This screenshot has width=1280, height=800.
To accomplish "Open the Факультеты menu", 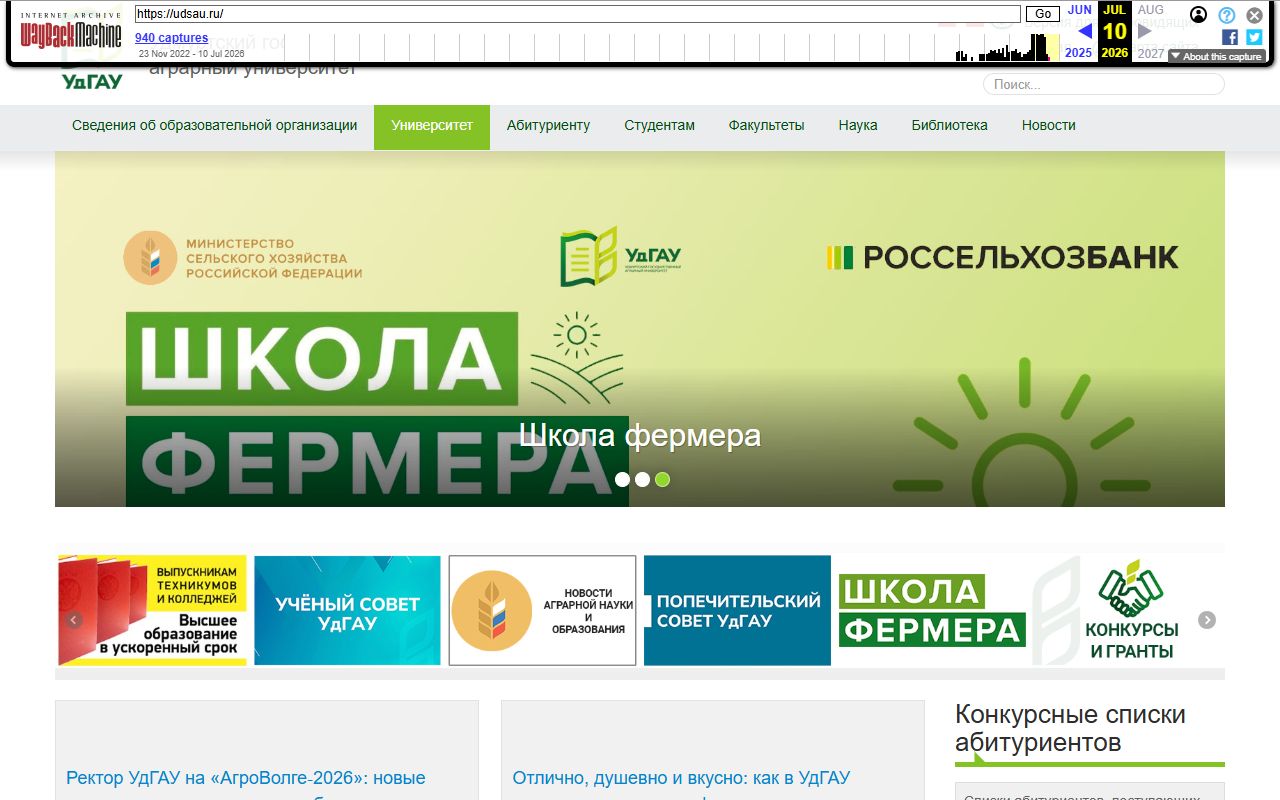I will 766,125.
